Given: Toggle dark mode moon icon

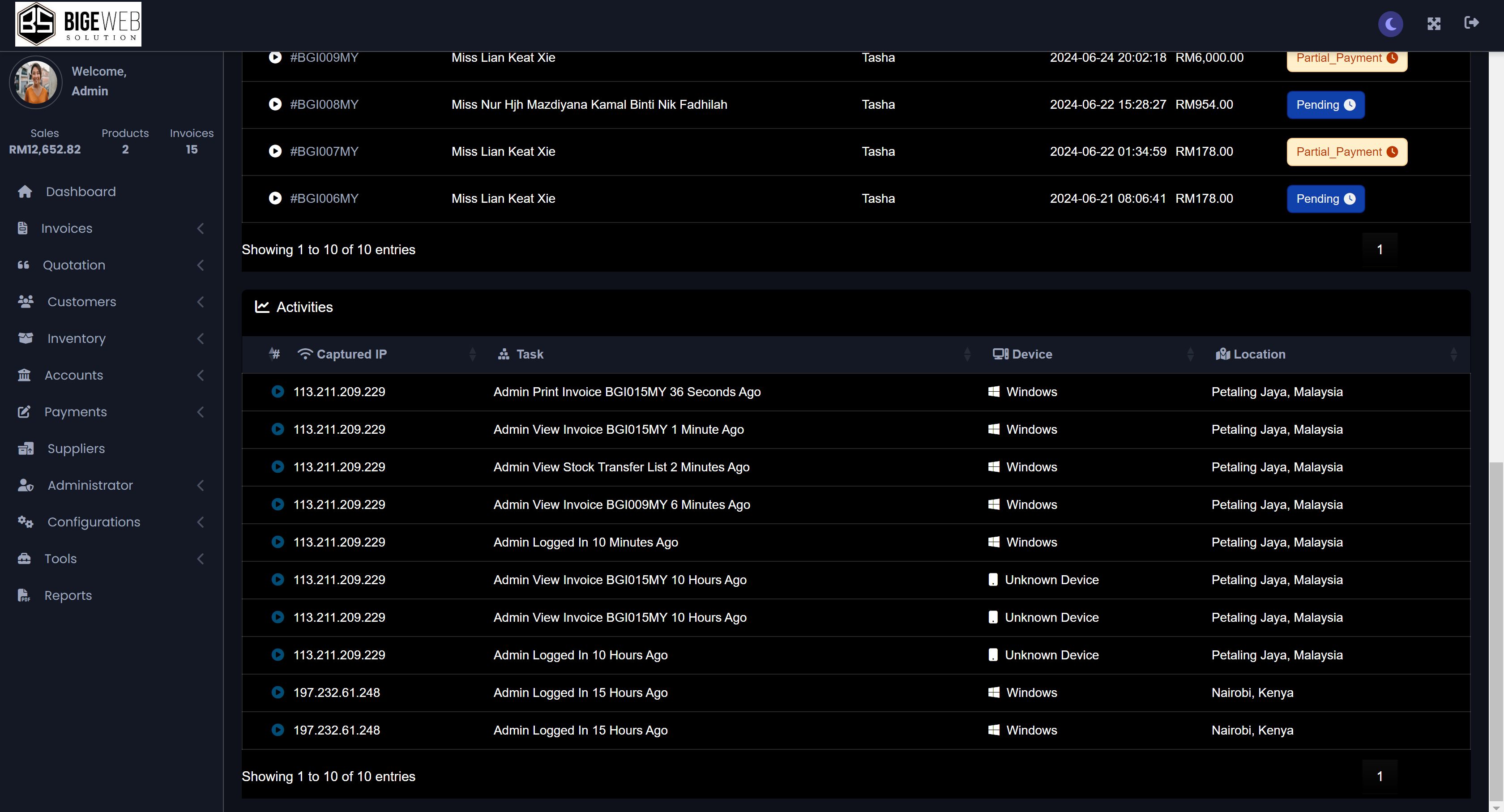Looking at the screenshot, I should tap(1390, 24).
